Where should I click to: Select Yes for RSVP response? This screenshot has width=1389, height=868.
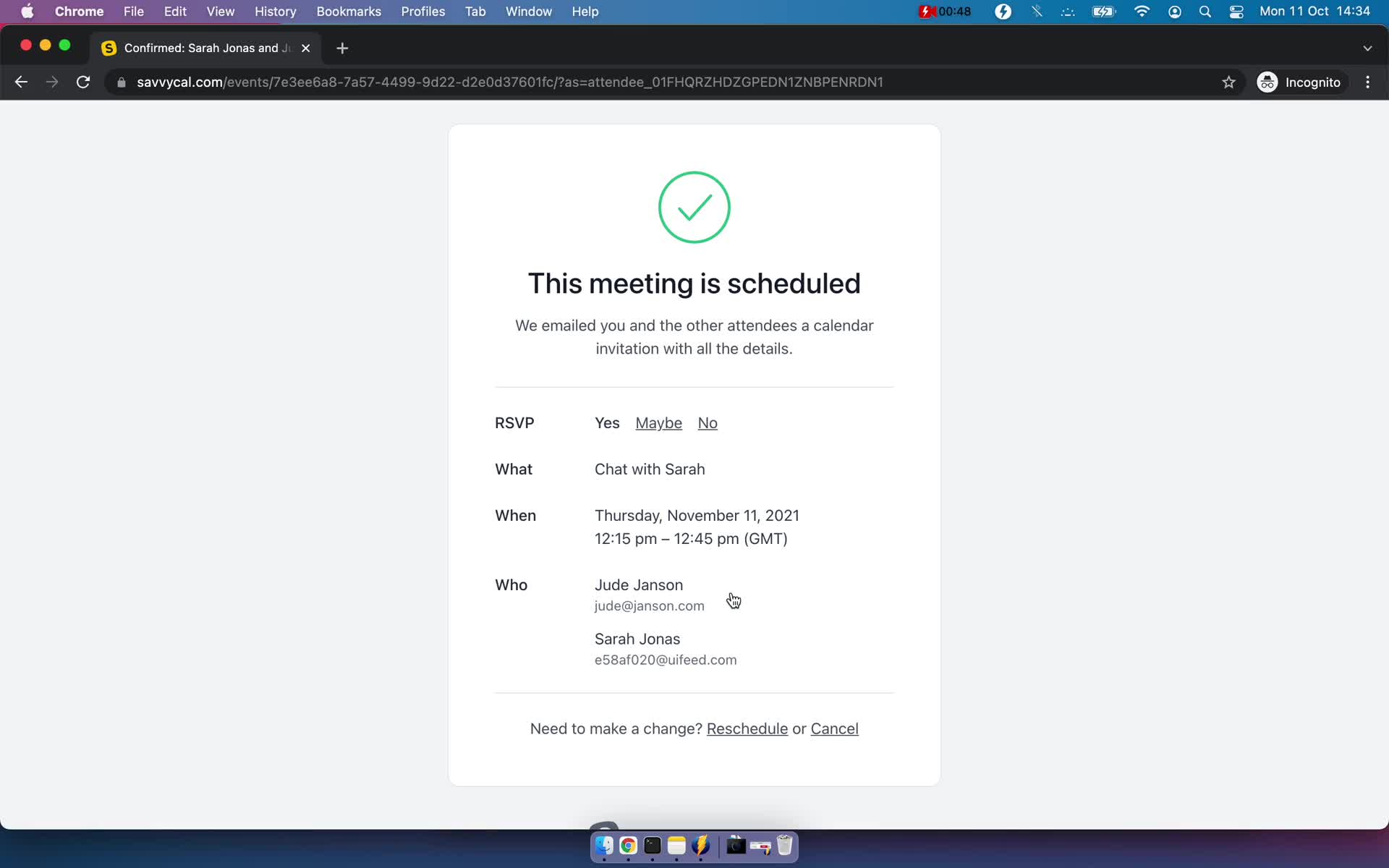(x=607, y=422)
